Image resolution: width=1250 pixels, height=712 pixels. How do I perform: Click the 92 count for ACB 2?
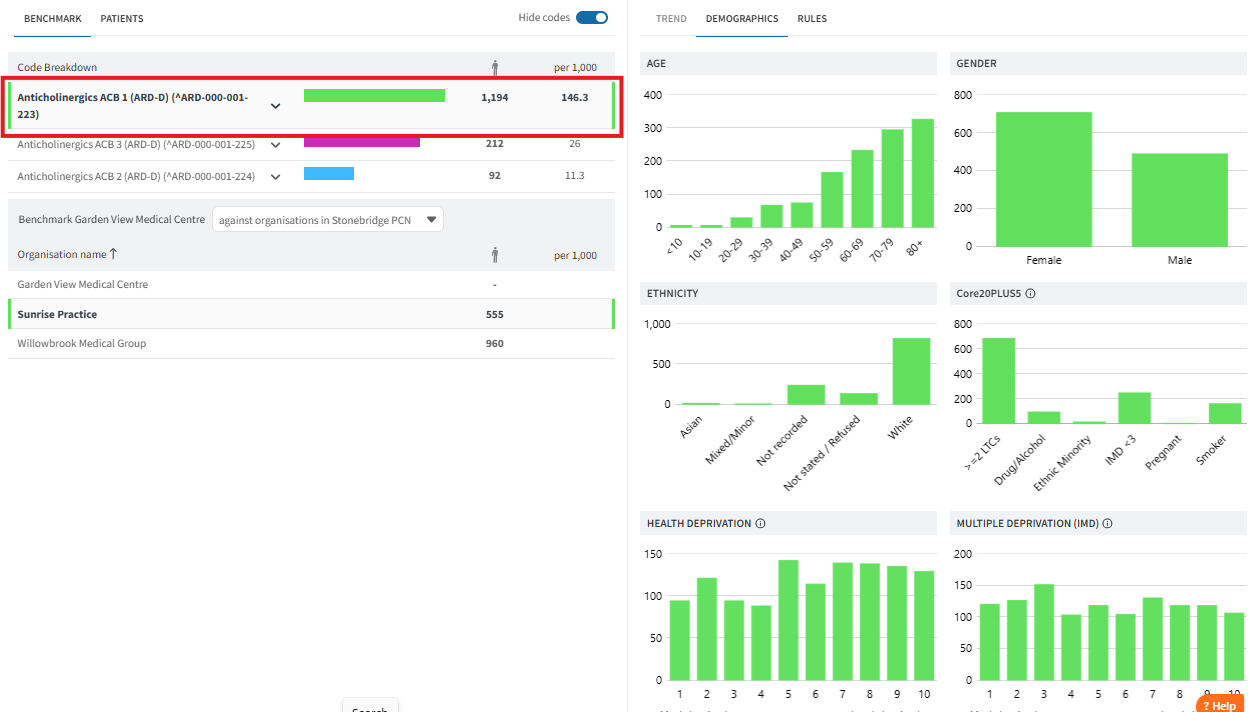point(494,176)
